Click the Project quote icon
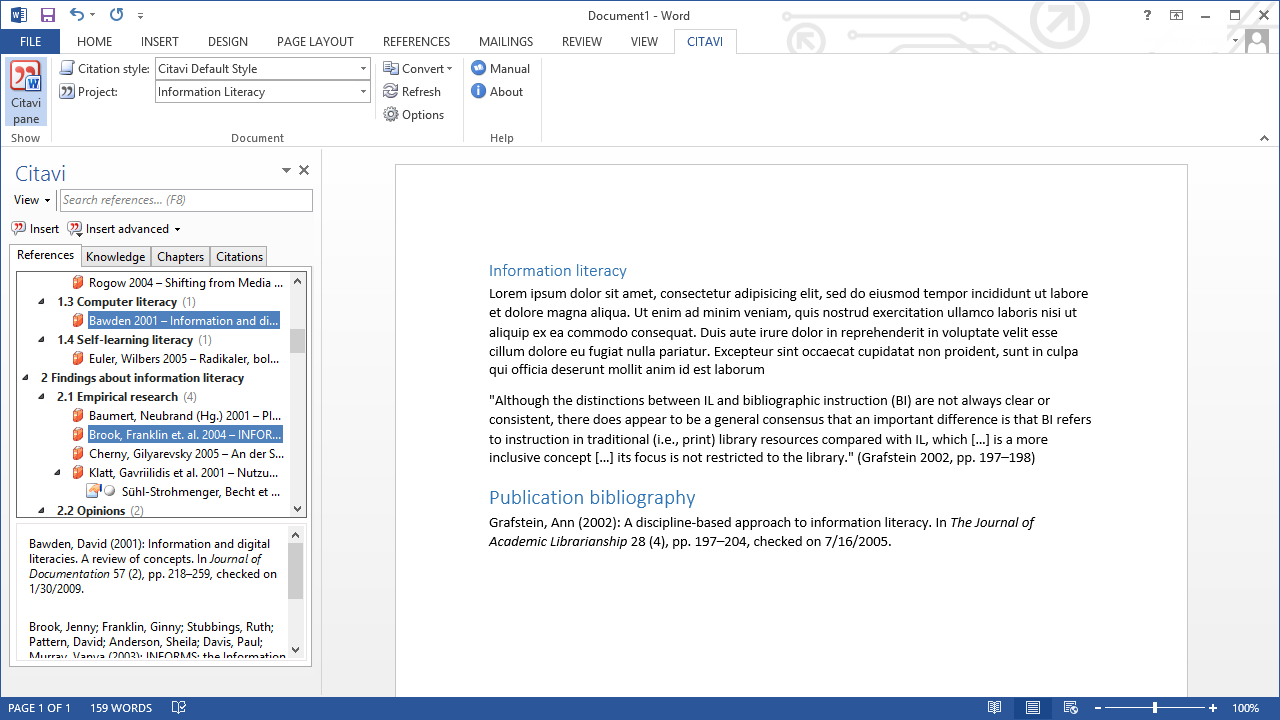The image size is (1280, 720). click(67, 91)
